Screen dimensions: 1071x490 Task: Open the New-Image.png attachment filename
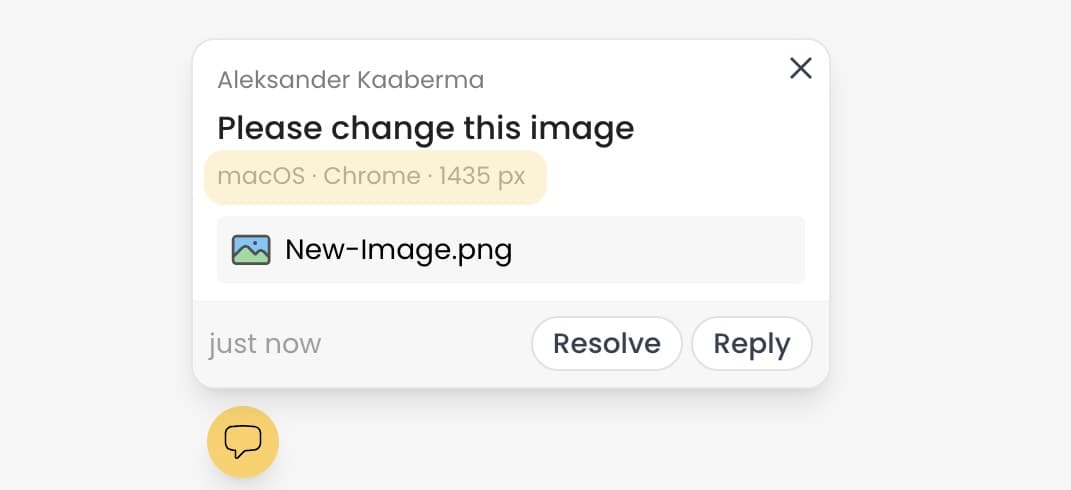(398, 249)
